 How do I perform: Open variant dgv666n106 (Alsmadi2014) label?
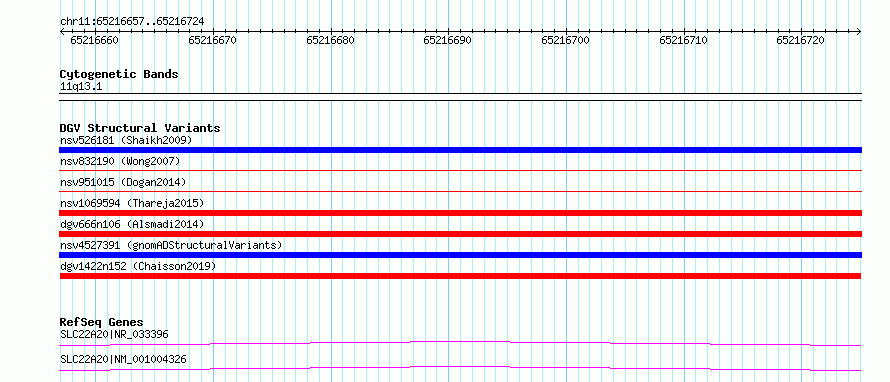pyautogui.click(x=132, y=224)
